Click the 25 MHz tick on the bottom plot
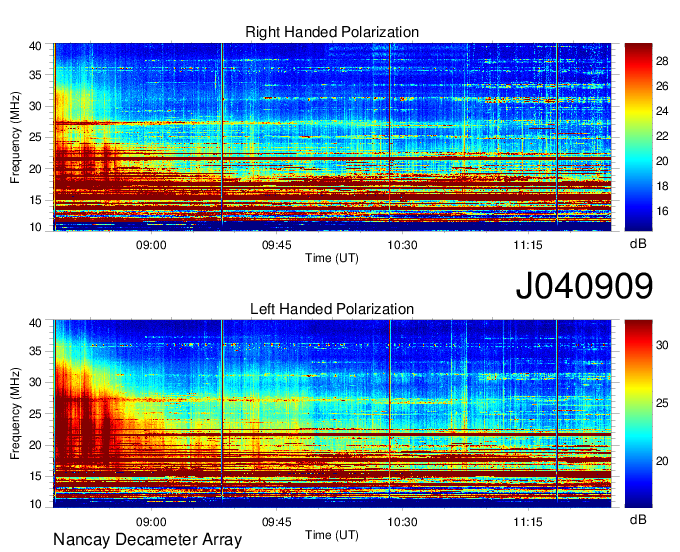 36,414
